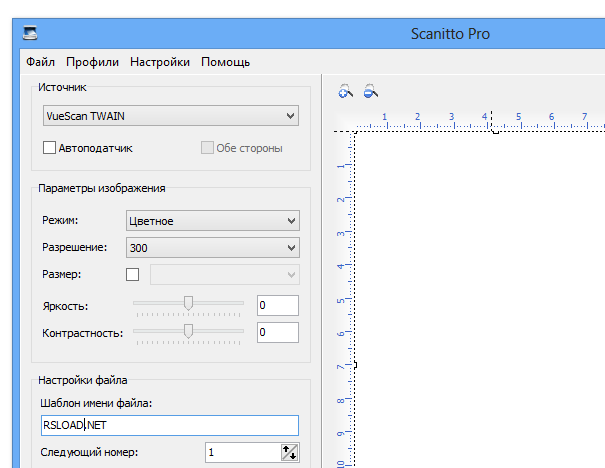
Task: Open the disabled Размер size dropdown
Action: point(225,275)
